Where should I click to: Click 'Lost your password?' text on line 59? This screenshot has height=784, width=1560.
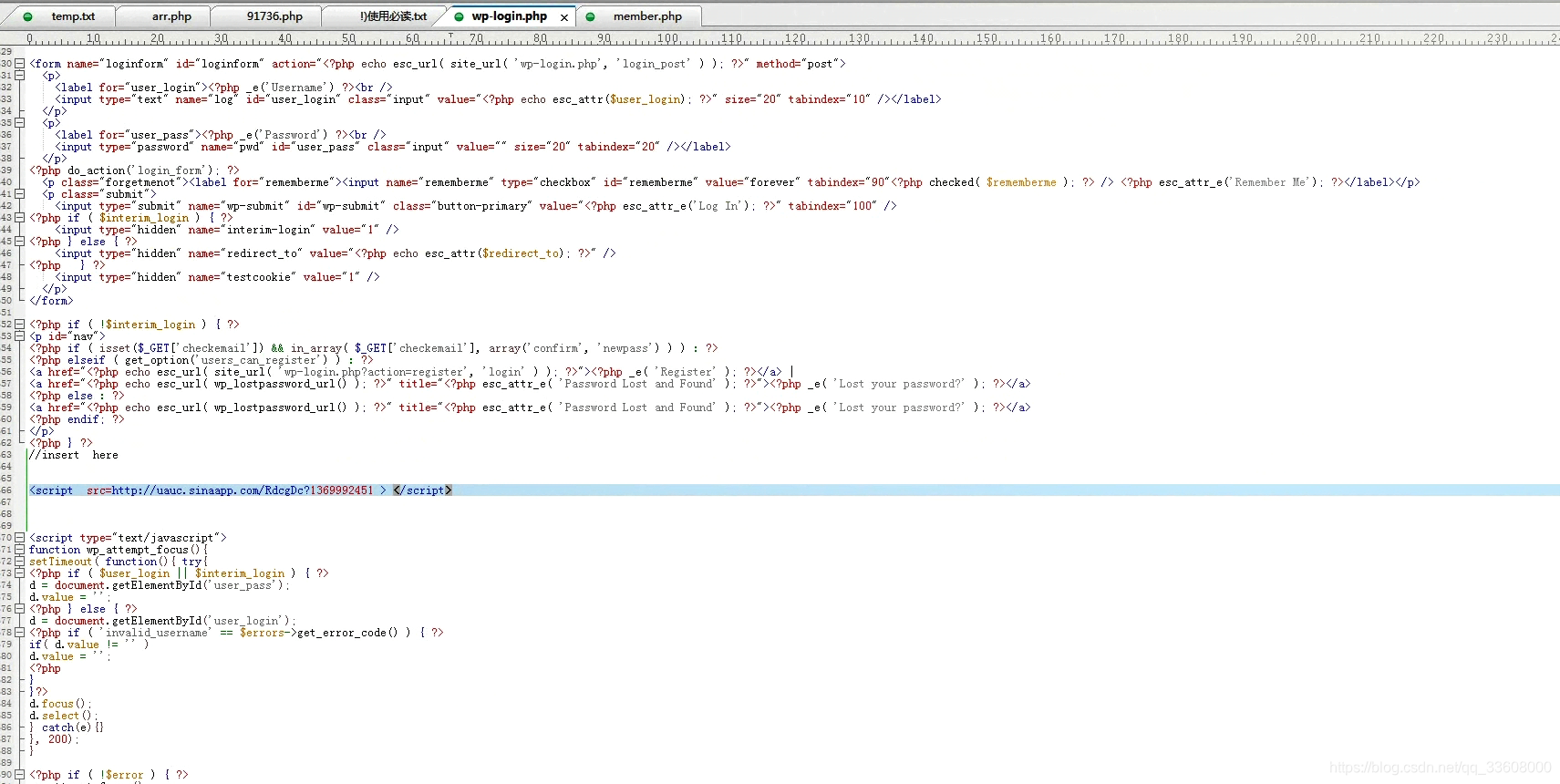pyautogui.click(x=901, y=407)
